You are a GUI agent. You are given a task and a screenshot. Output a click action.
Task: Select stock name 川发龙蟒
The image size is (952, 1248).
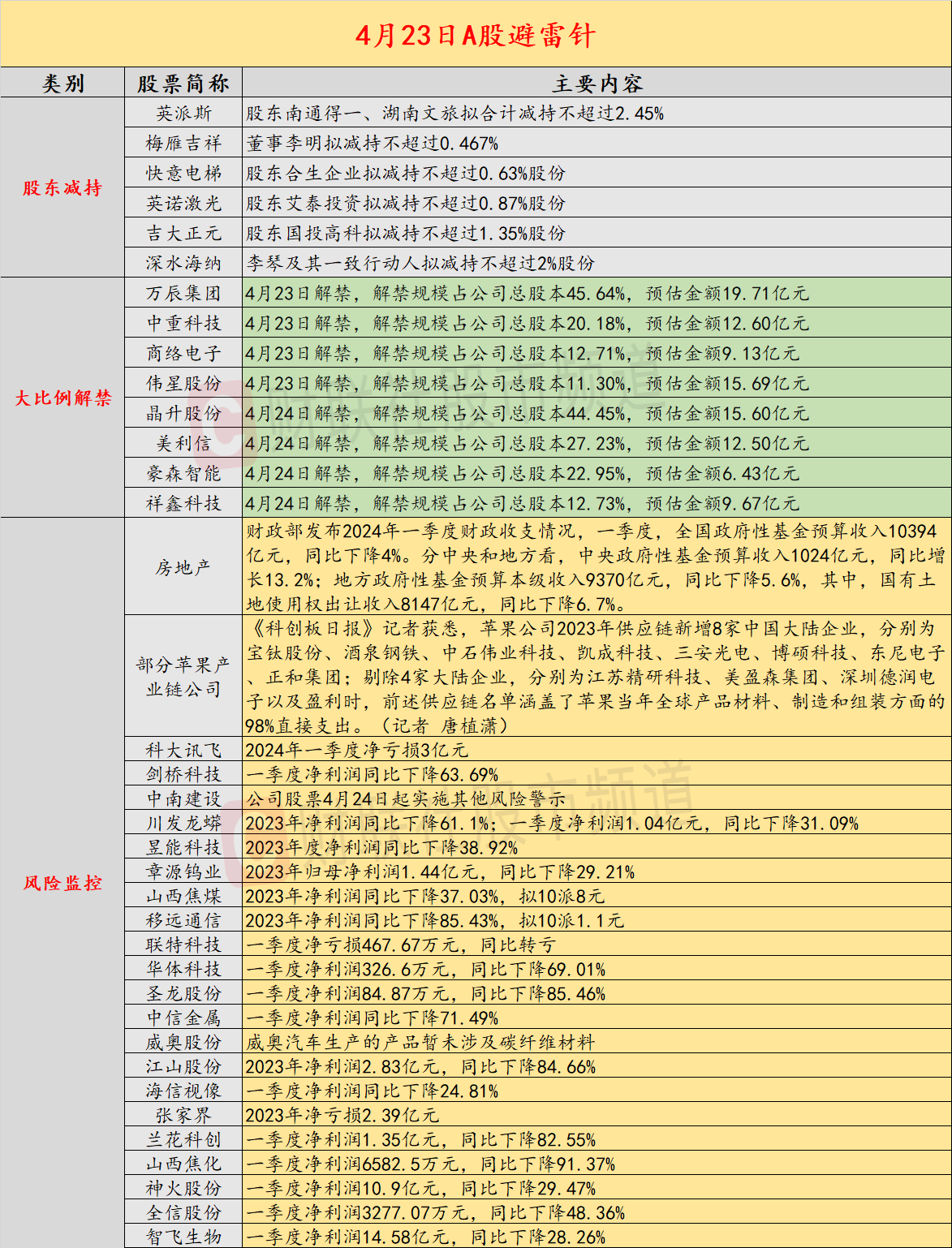pyautogui.click(x=183, y=823)
